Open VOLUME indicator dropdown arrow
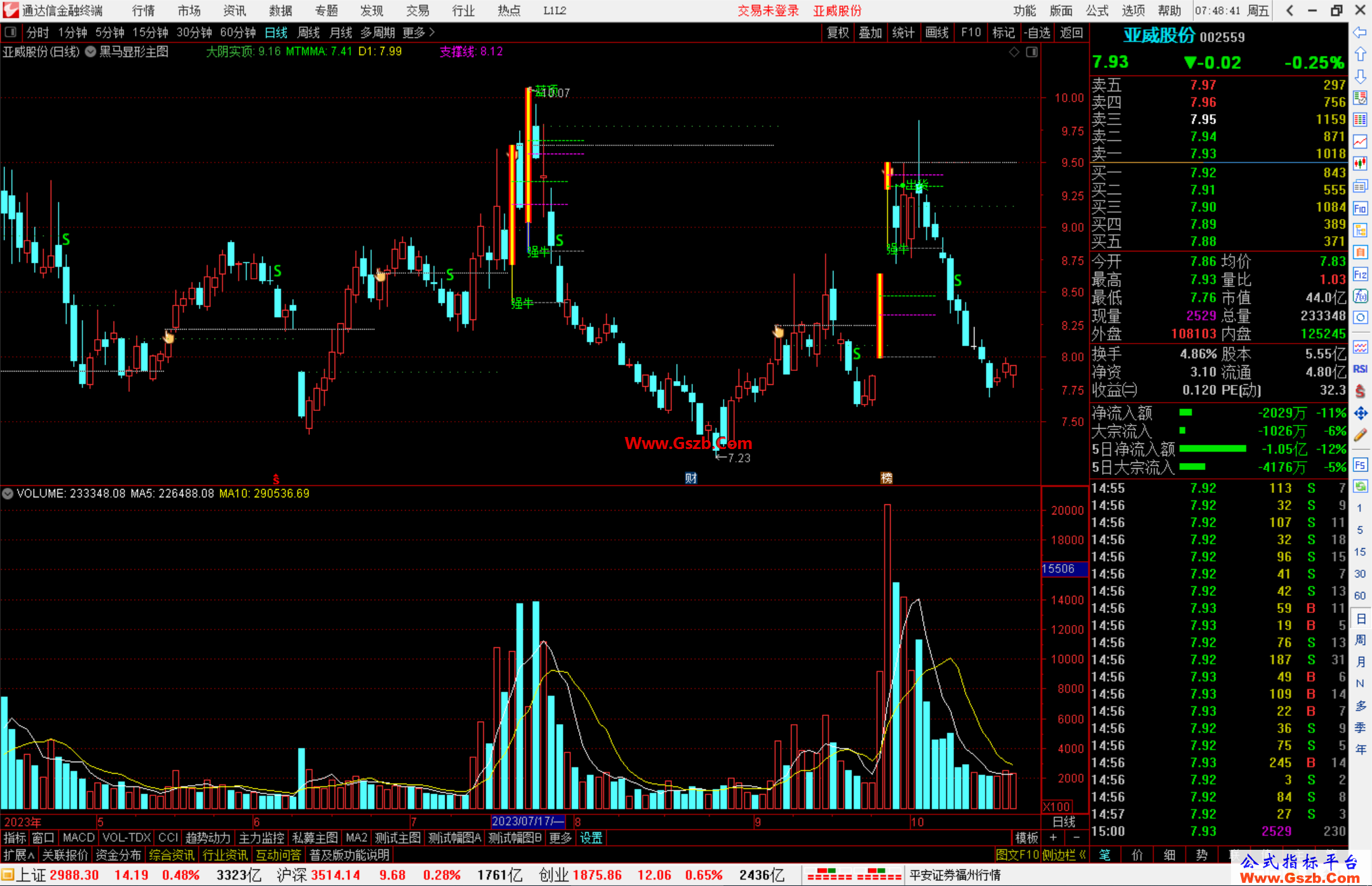The image size is (1372, 886). point(8,493)
